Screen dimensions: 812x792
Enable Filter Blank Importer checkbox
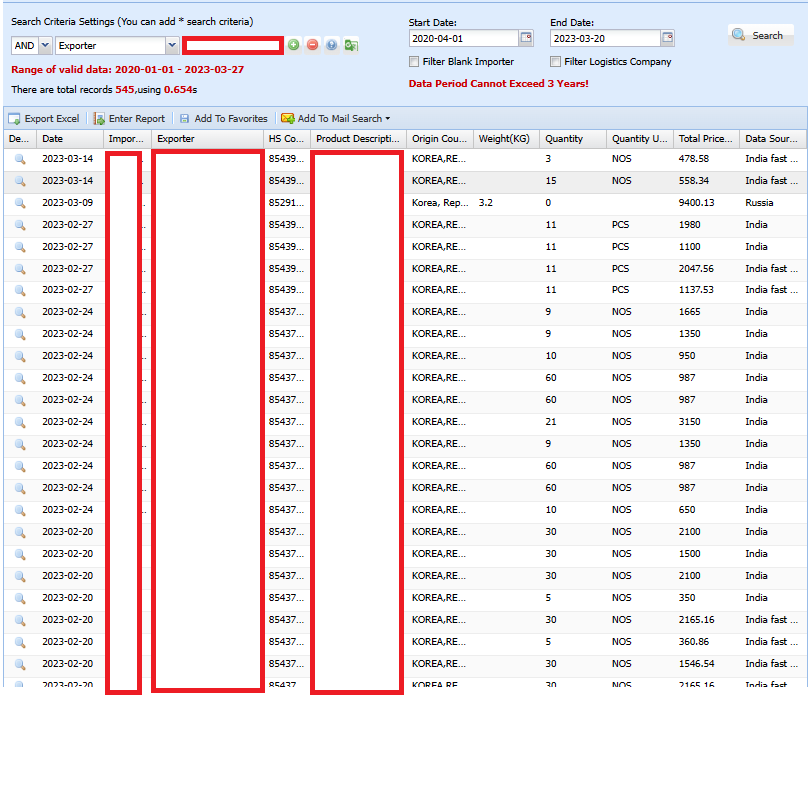(x=415, y=62)
